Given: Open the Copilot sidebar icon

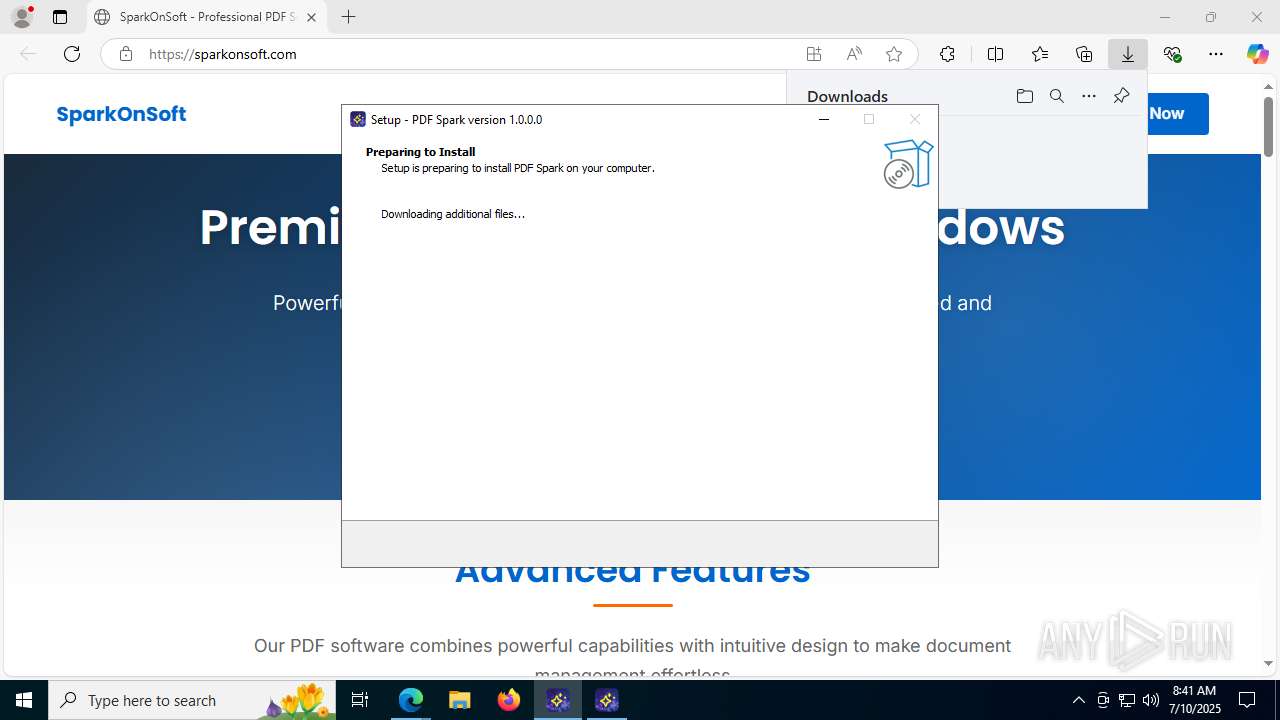Looking at the screenshot, I should coord(1258,54).
